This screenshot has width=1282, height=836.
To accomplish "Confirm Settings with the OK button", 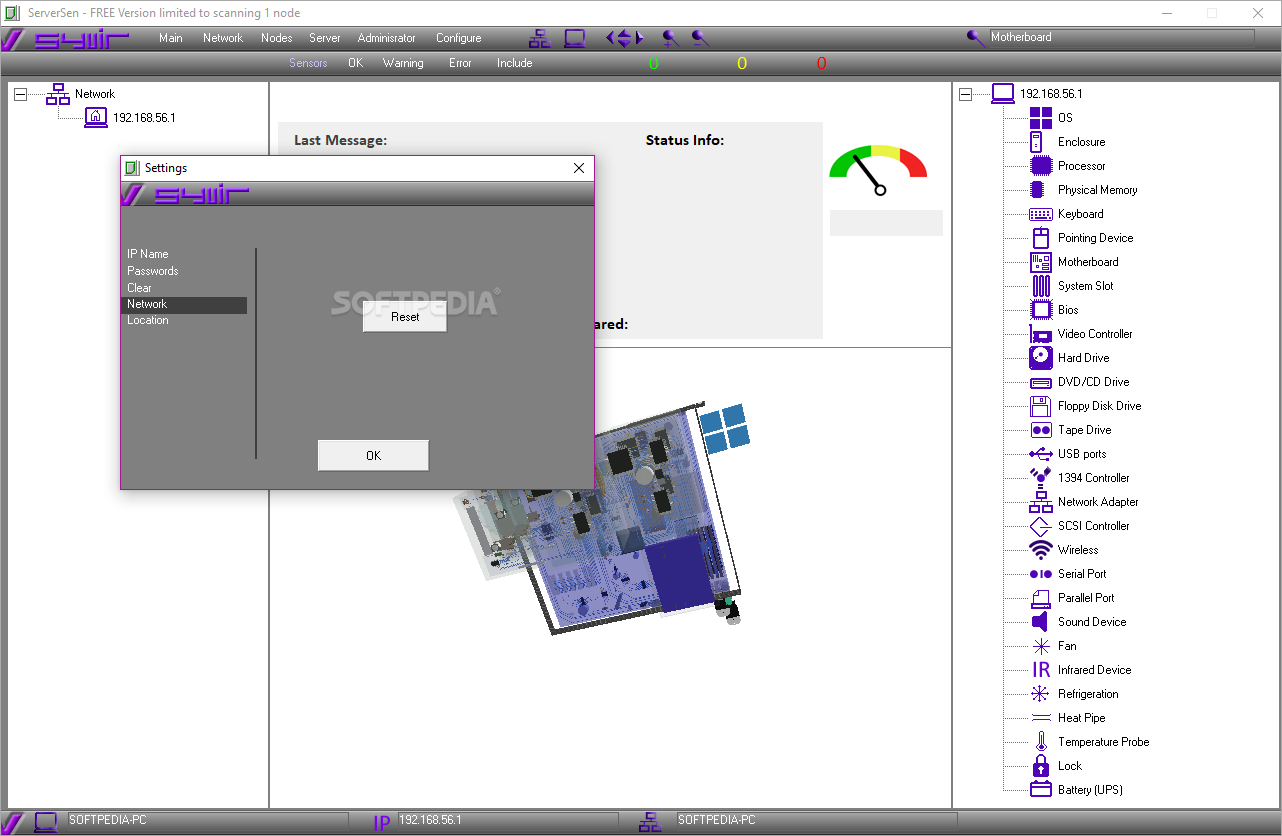I will pyautogui.click(x=373, y=455).
